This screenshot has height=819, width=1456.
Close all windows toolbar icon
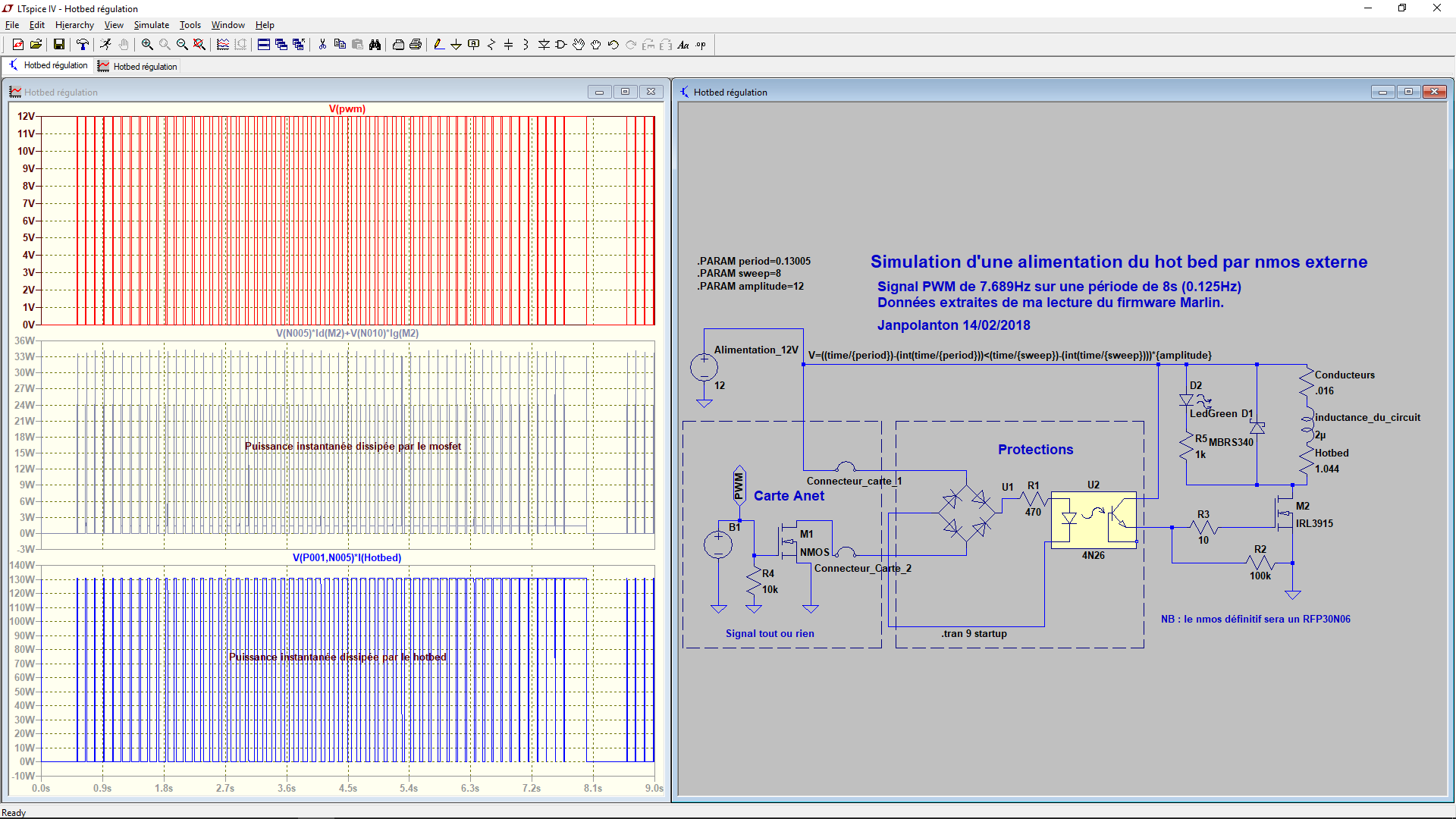tap(299, 45)
